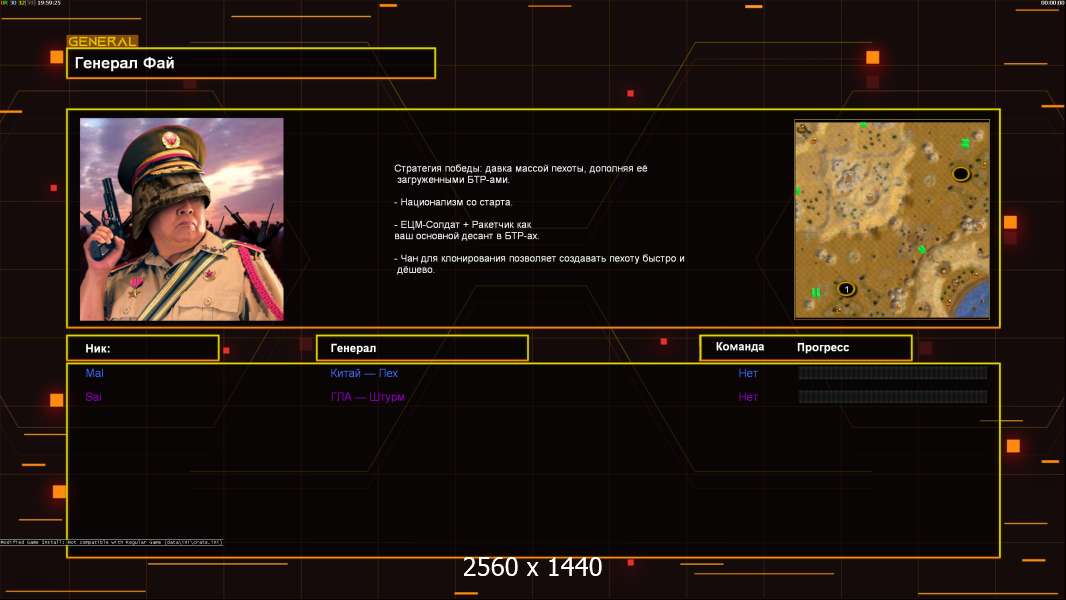Screen dimensions: 1066x600
Task: Select the 'Генерал' column header
Action: point(422,348)
